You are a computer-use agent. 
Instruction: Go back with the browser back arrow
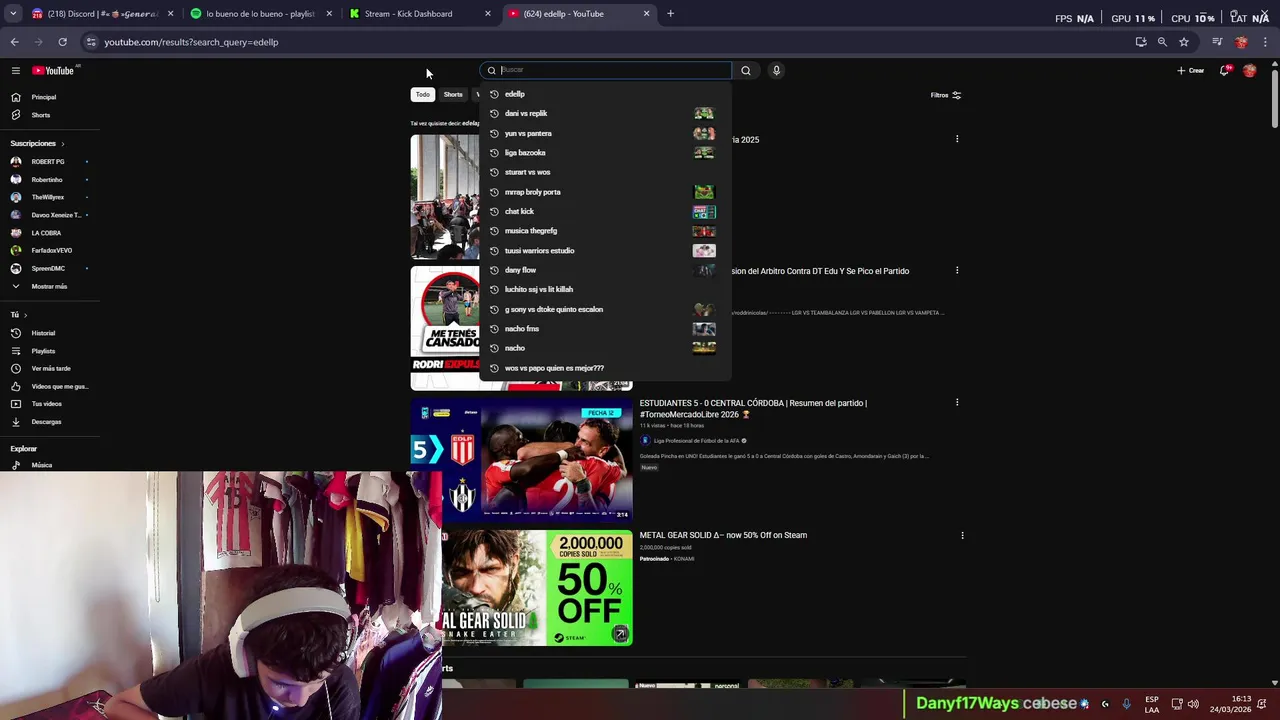pyautogui.click(x=14, y=42)
